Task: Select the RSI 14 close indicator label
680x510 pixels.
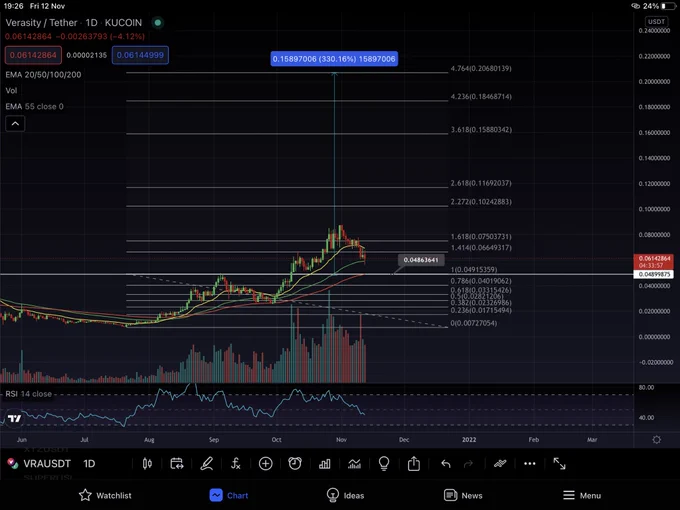Action: click(29, 394)
